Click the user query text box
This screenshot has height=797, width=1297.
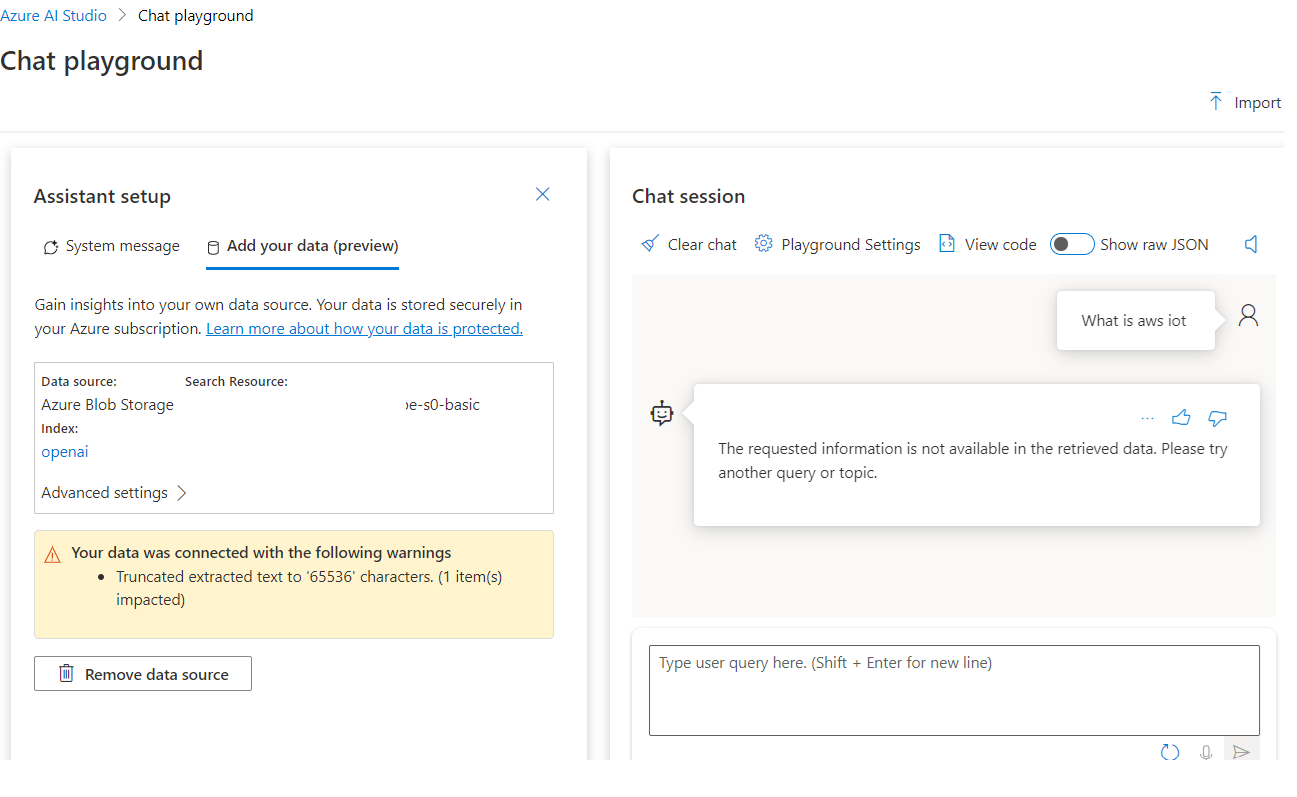(954, 690)
